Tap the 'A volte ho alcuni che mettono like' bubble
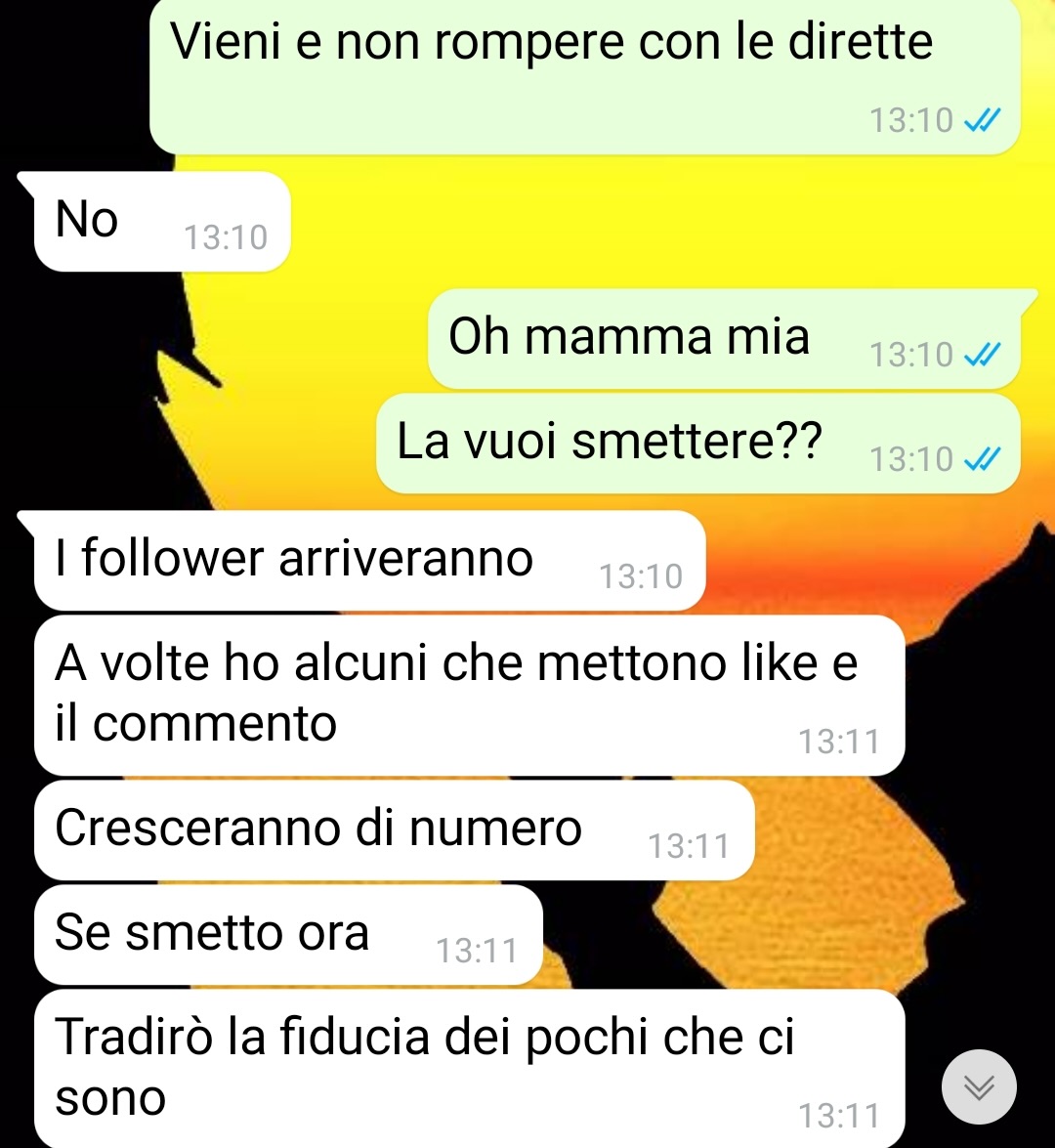This screenshot has height=1148, width=1055. [469, 696]
